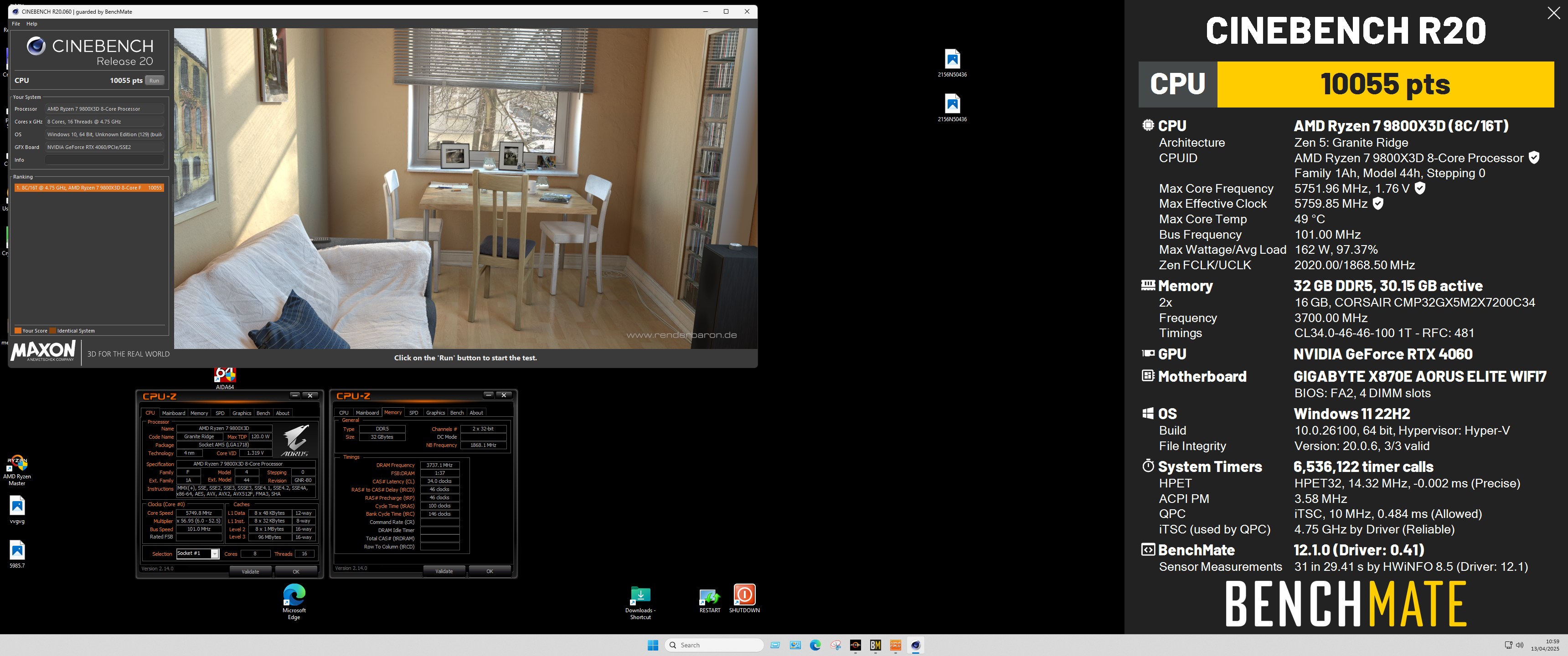Open the Downloads - Shortcut folder icon

[640, 603]
